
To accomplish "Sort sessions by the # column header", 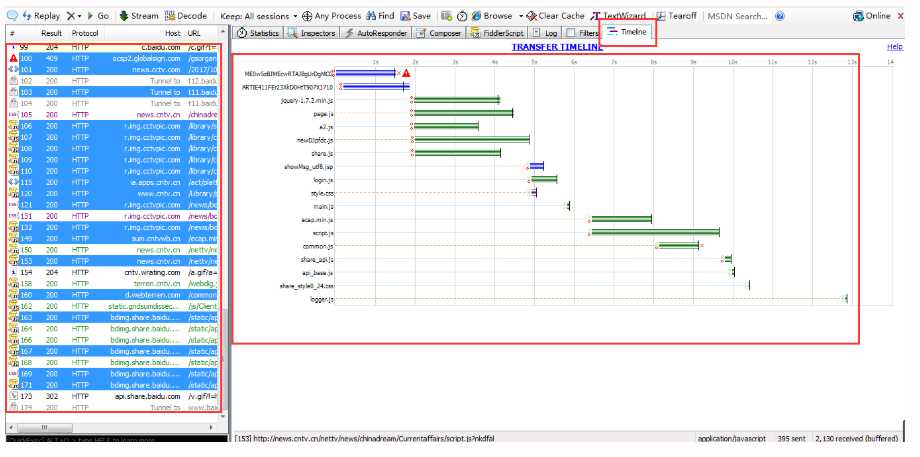I will (12, 33).
